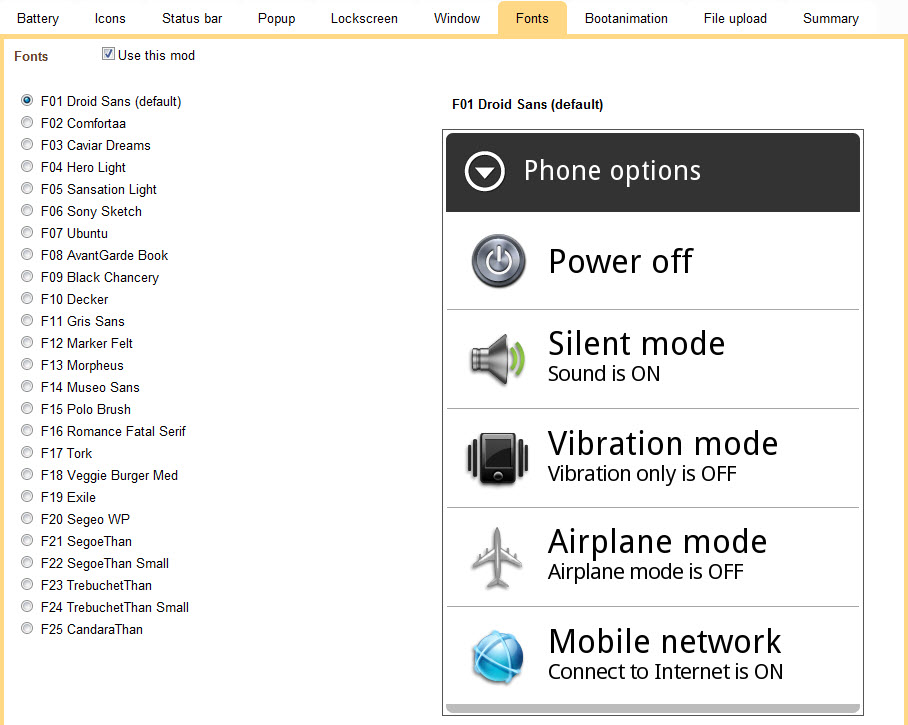Pick F11 Gris Sans font option
Image resolution: width=908 pixels, height=725 pixels.
[x=27, y=320]
